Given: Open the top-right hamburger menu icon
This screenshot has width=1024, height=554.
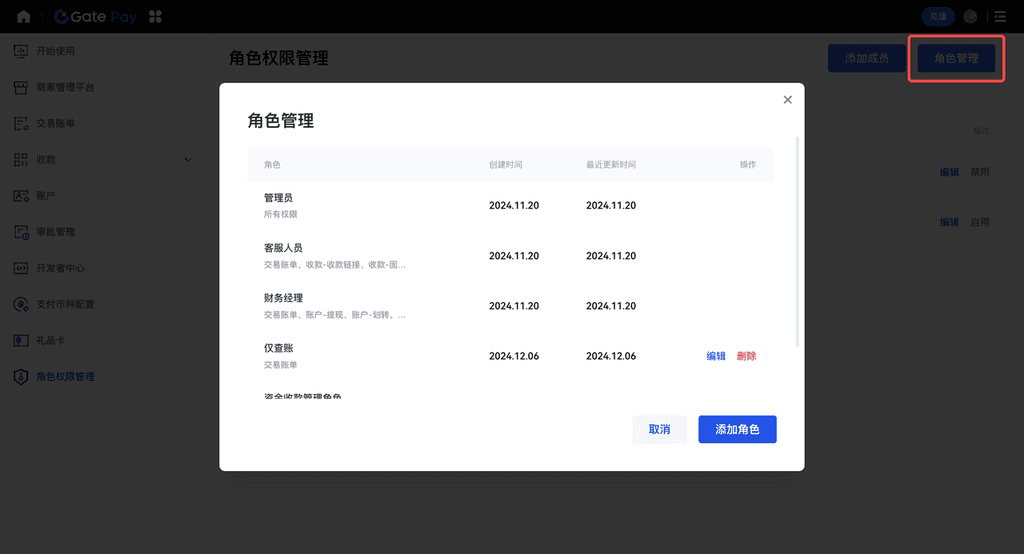Looking at the screenshot, I should (x=1000, y=16).
